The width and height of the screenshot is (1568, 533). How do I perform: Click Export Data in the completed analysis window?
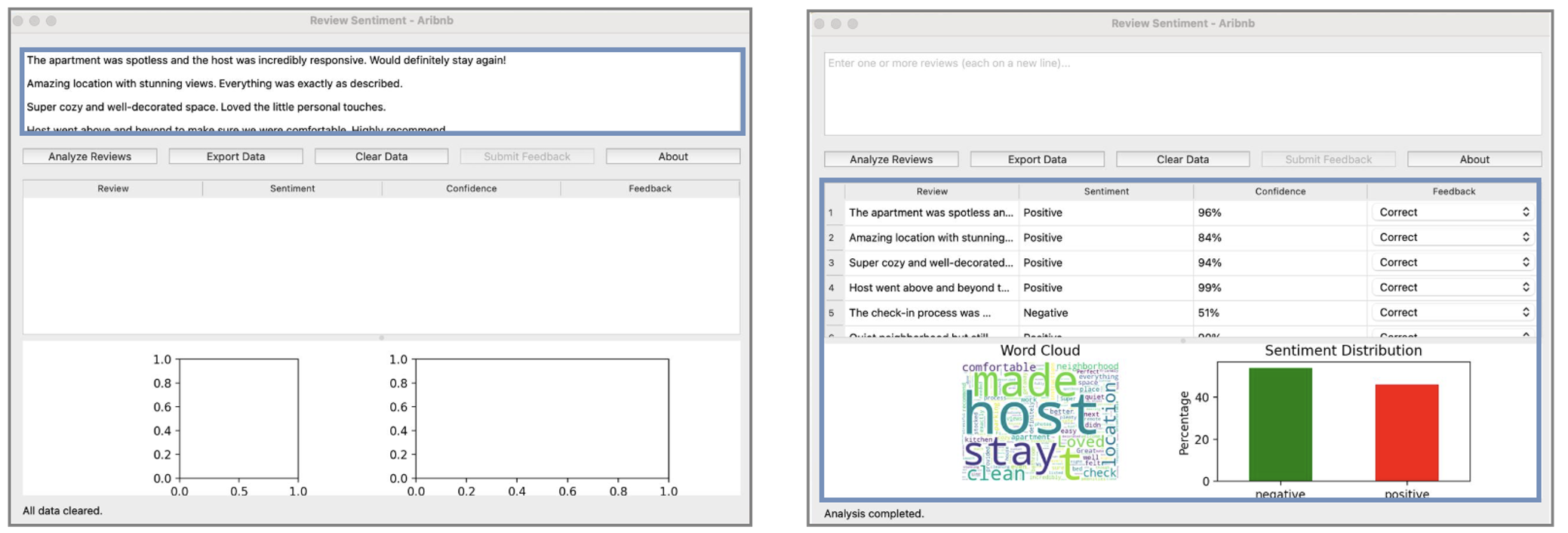coord(1037,159)
